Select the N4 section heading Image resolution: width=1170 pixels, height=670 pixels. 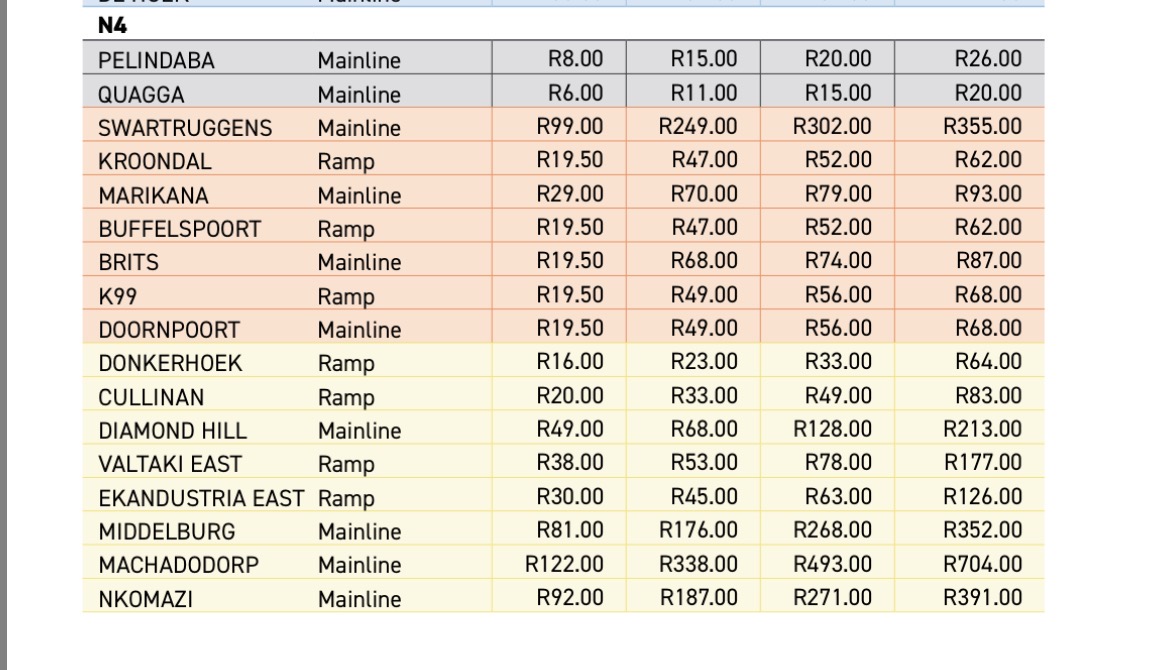112,25
